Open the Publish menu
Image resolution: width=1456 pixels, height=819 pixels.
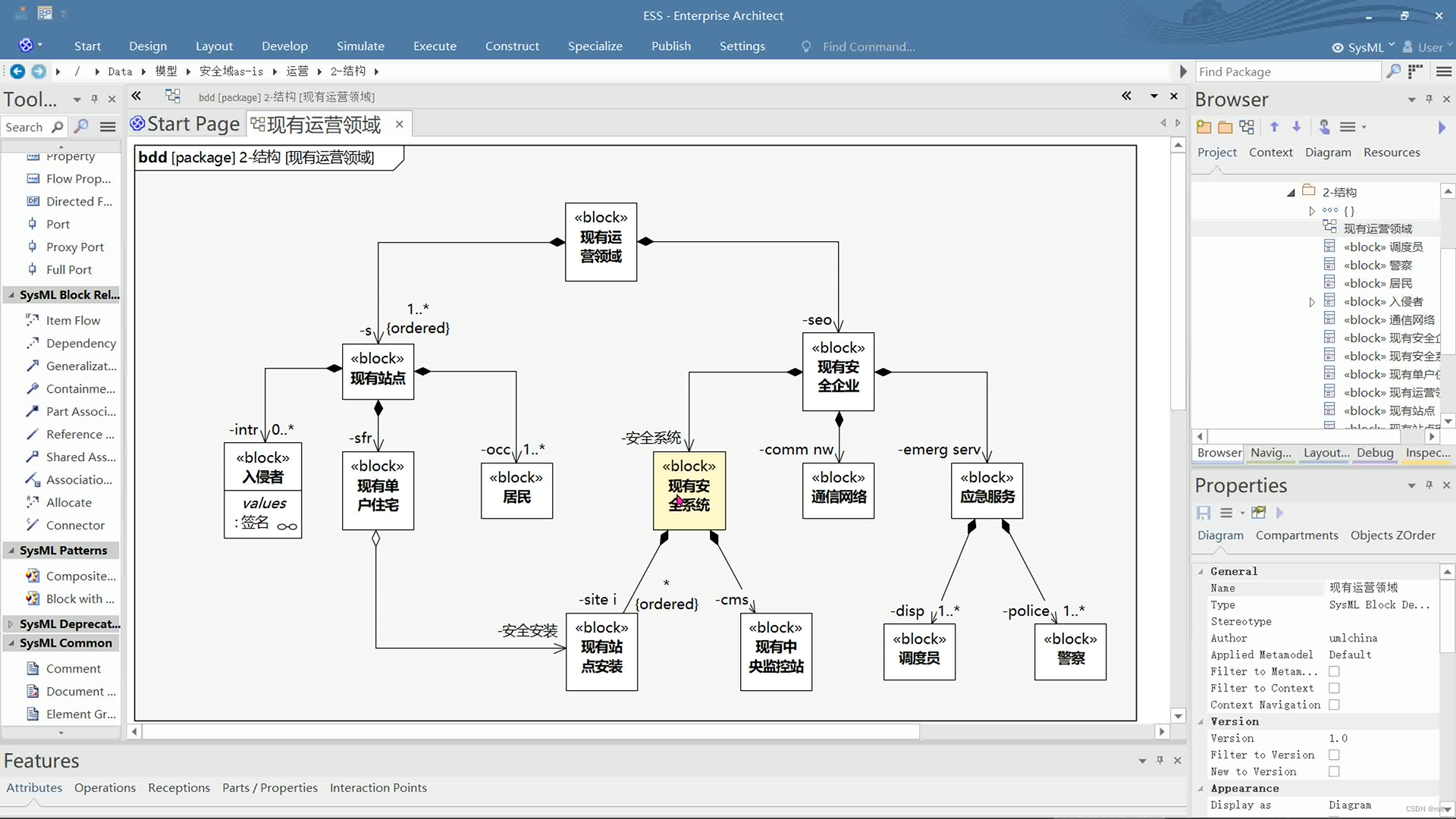pos(670,46)
